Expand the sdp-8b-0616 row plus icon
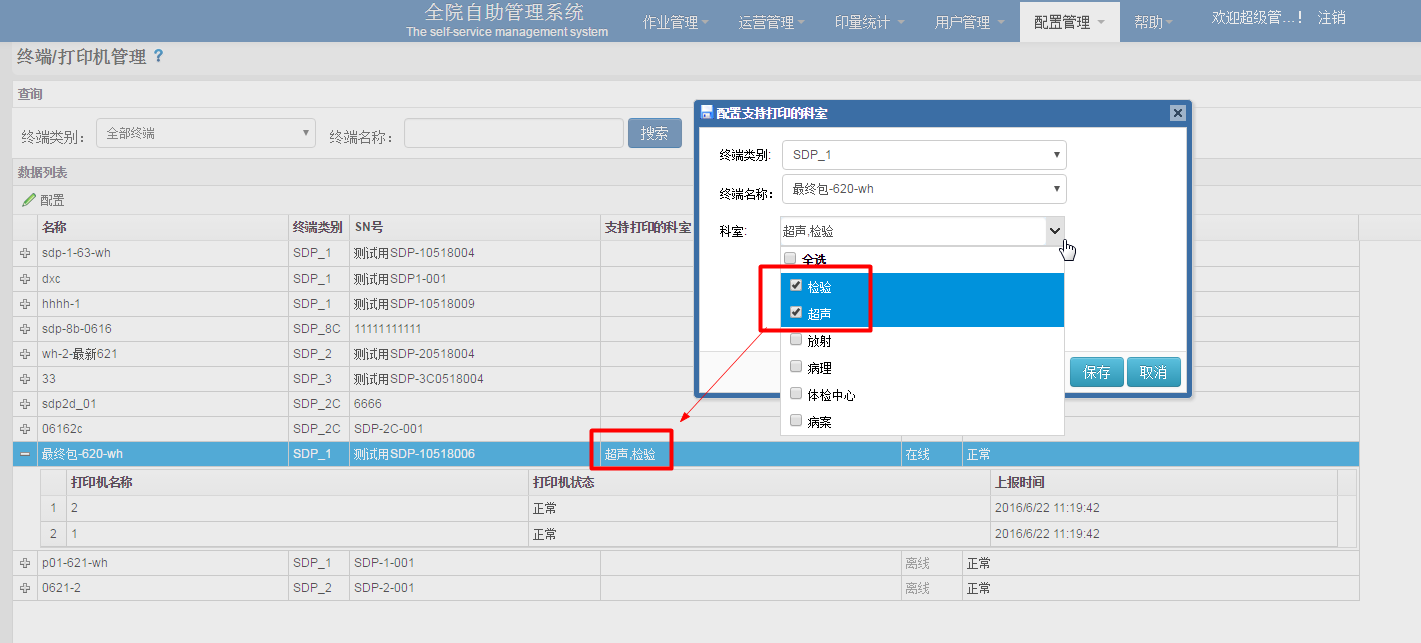The height and width of the screenshot is (643, 1421). tap(25, 329)
